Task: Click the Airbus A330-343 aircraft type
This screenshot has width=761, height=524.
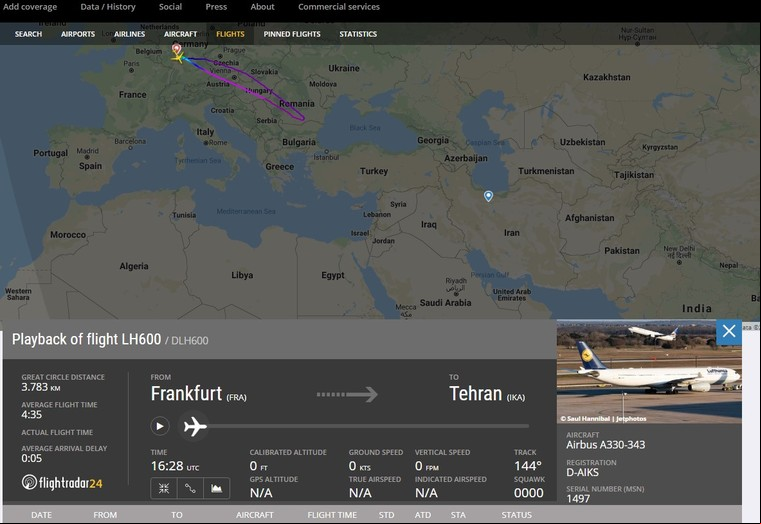Action: [x=606, y=444]
